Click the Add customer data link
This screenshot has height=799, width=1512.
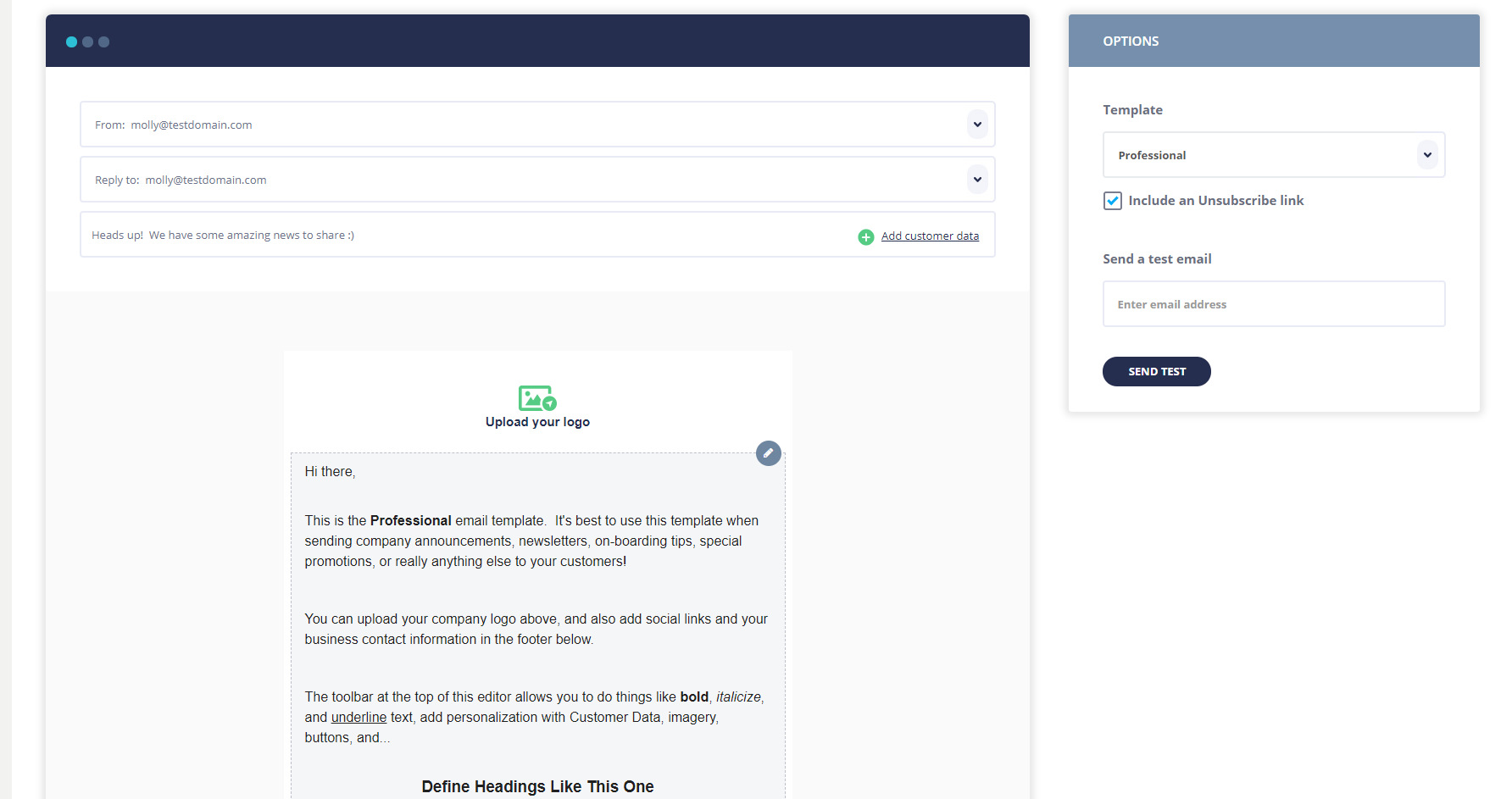point(930,236)
